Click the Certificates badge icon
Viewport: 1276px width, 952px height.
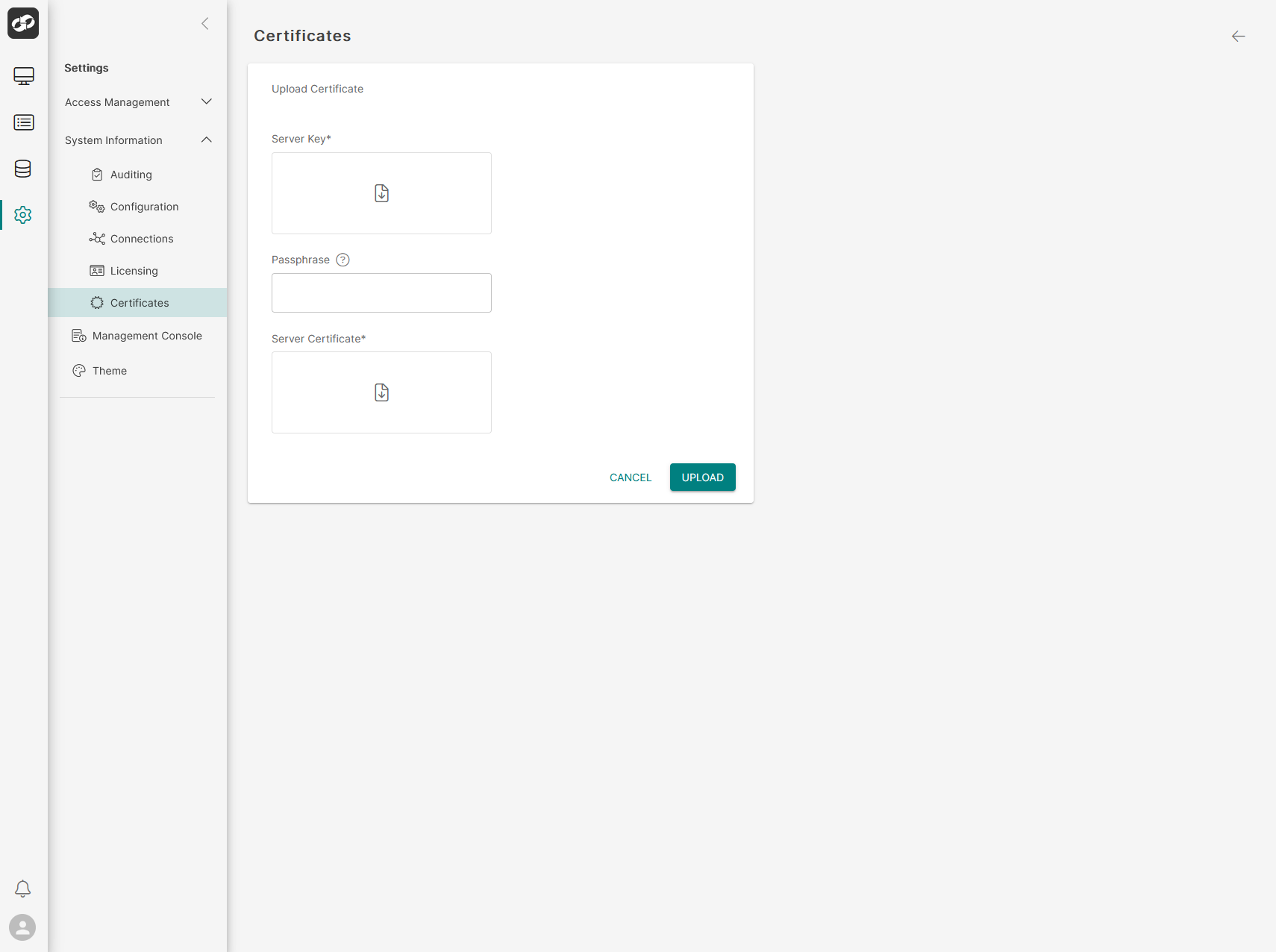pos(97,303)
